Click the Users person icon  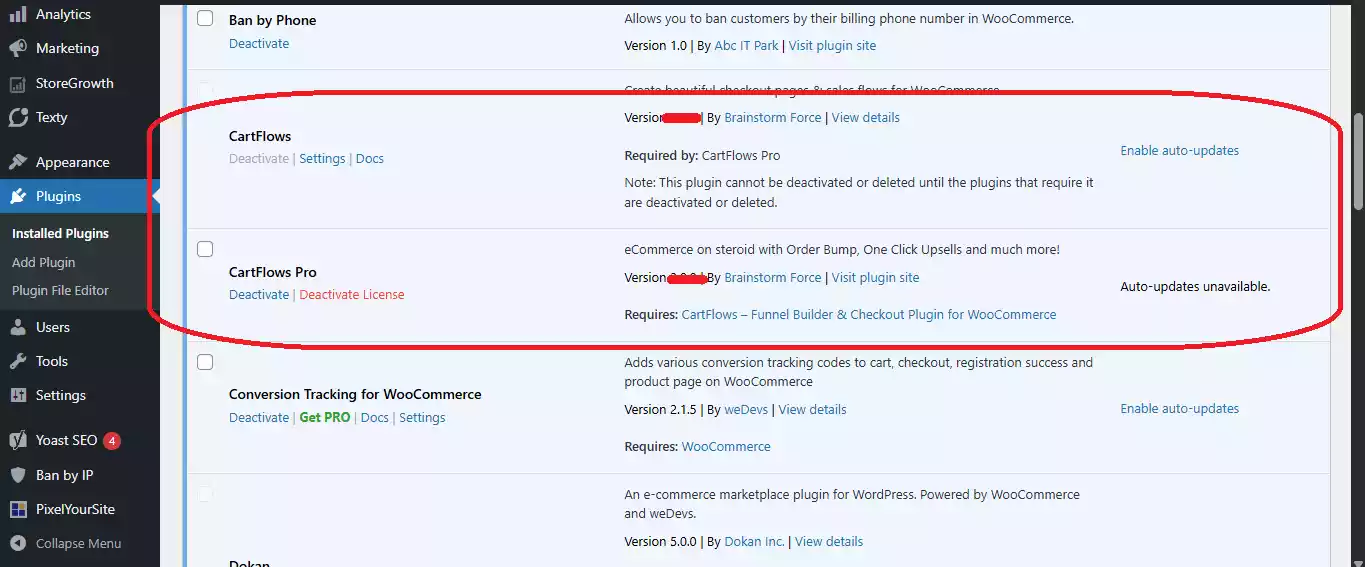click(18, 327)
